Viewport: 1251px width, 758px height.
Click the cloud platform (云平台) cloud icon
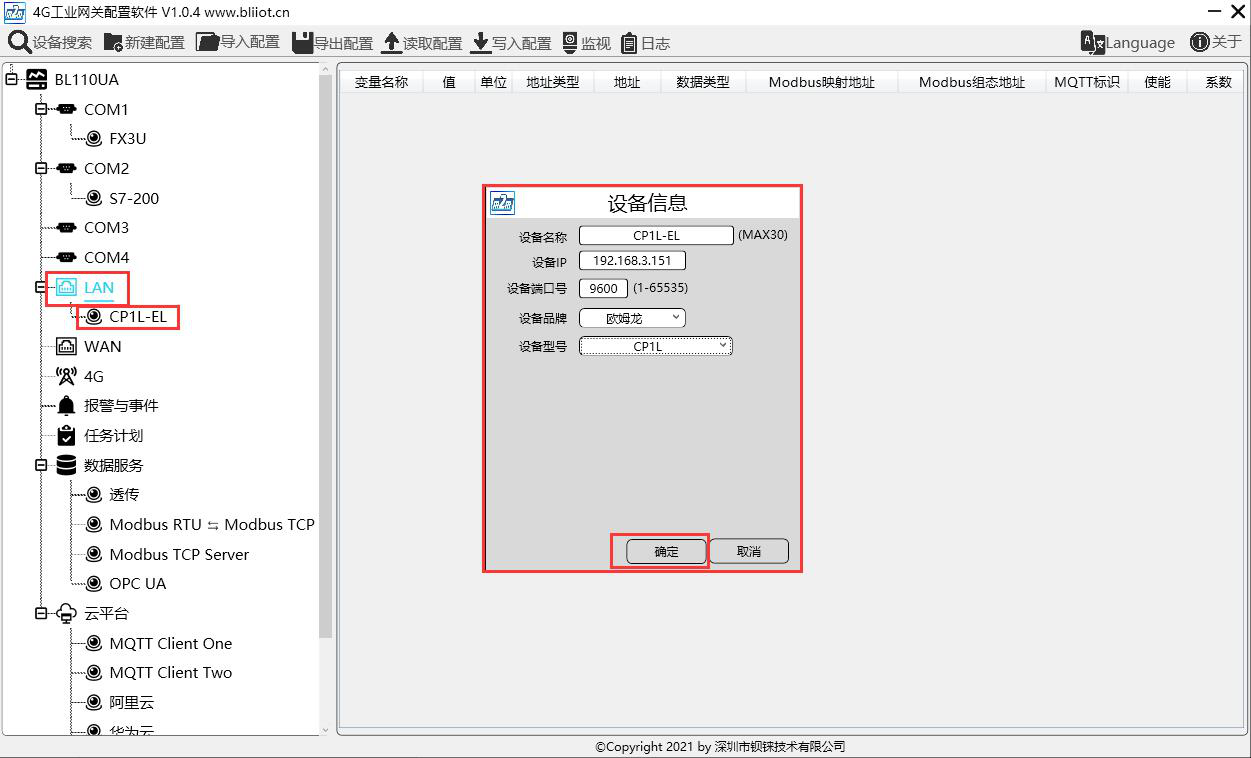coord(66,613)
